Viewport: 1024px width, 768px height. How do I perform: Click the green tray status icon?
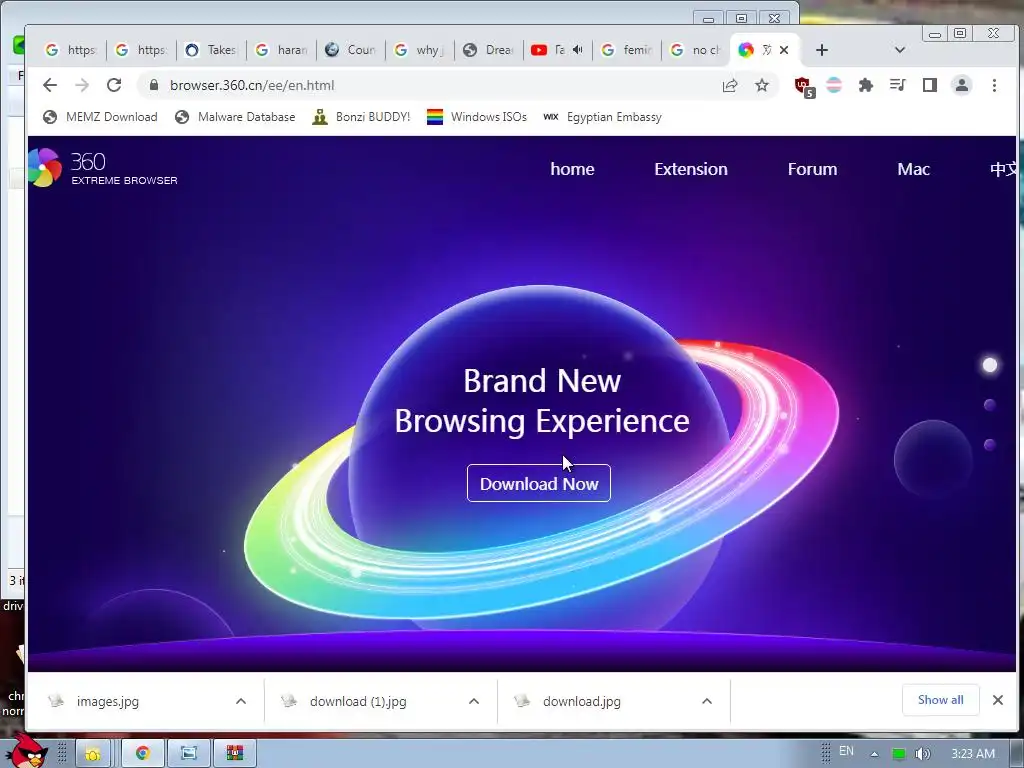click(x=899, y=754)
